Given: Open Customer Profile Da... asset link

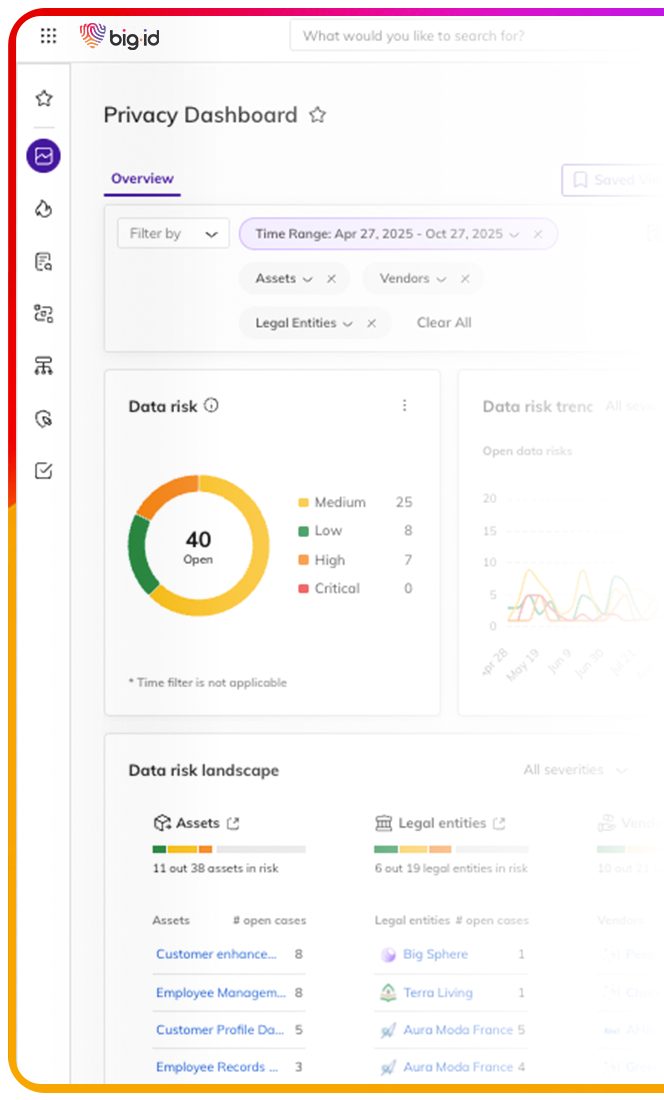Looking at the screenshot, I should click(x=219, y=1030).
